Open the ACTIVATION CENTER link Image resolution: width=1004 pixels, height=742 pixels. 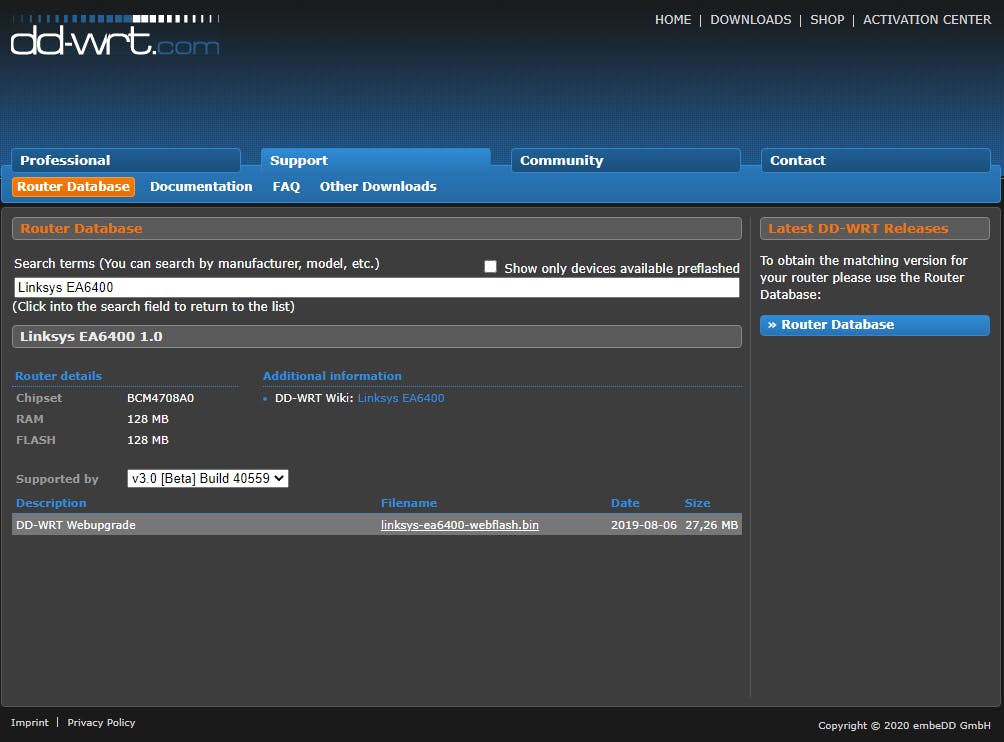(927, 20)
